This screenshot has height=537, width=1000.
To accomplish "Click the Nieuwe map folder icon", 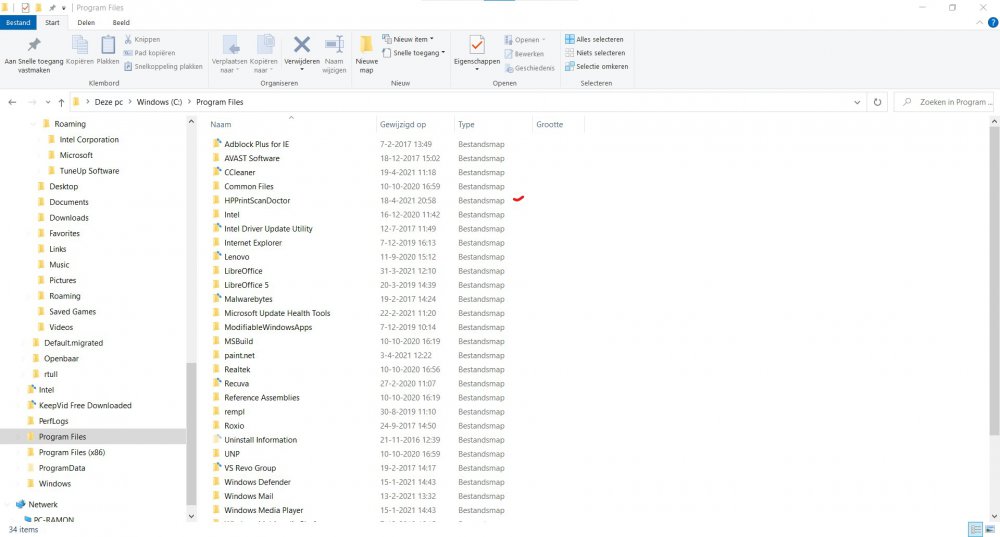I will pyautogui.click(x=366, y=46).
